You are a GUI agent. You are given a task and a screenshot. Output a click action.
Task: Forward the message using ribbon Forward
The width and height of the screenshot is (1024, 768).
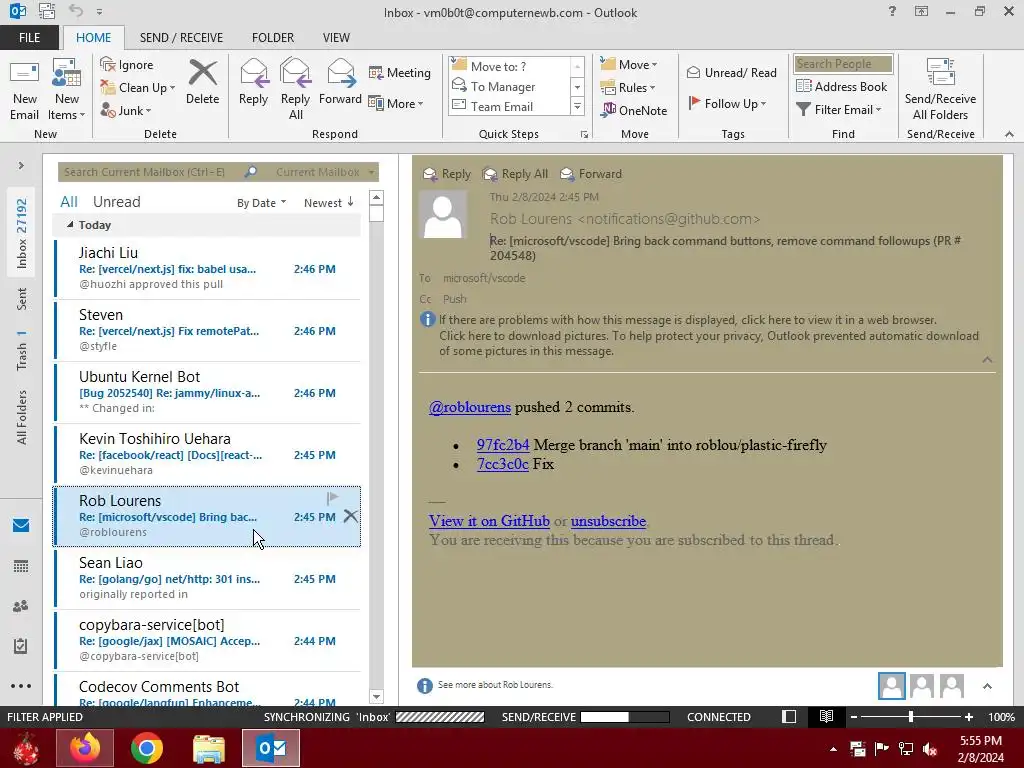point(340,82)
